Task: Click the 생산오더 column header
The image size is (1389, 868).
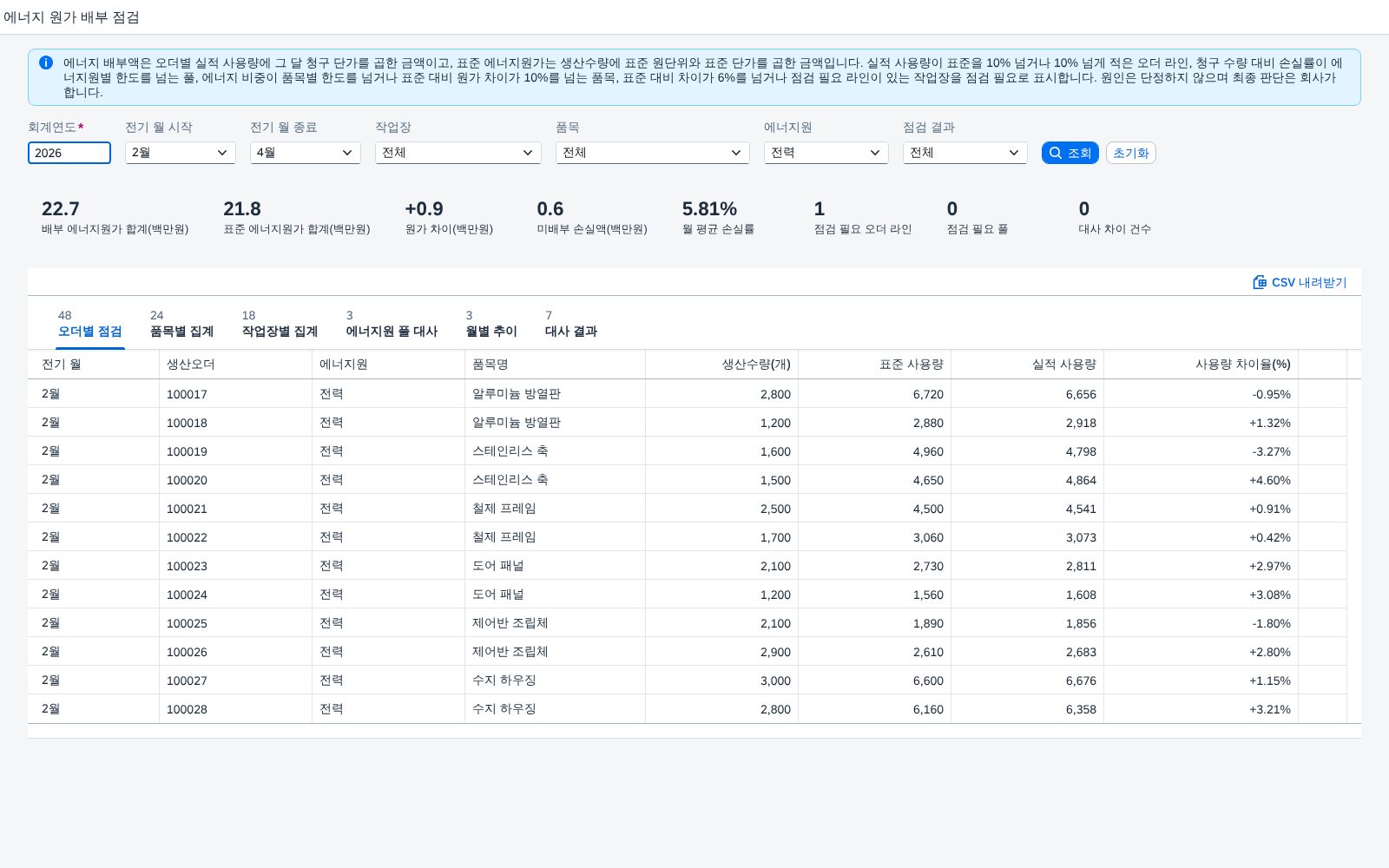Action: 236,365
